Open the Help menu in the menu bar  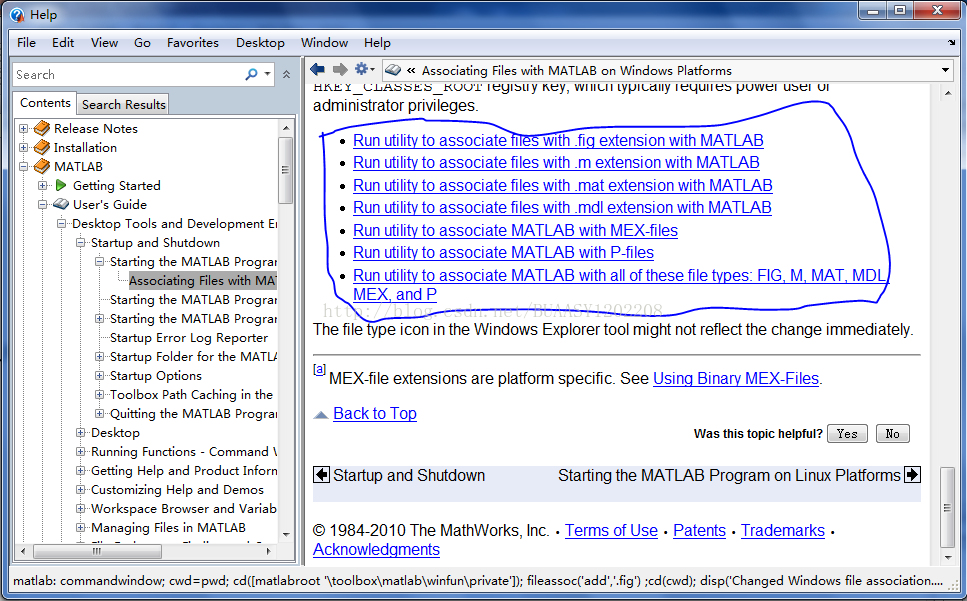377,43
